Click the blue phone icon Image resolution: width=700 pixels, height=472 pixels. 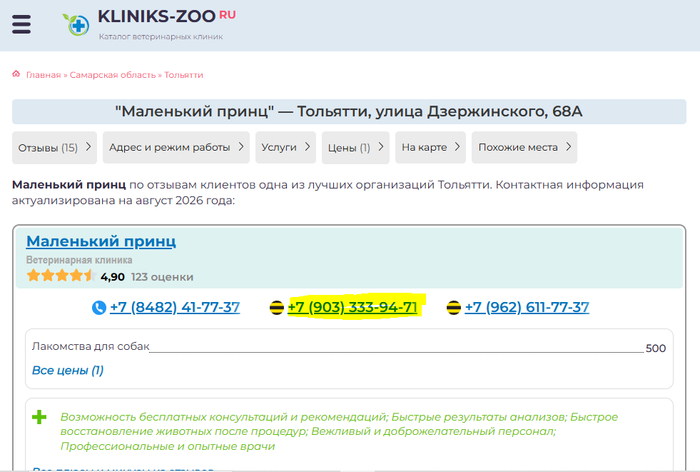pyautogui.click(x=99, y=308)
